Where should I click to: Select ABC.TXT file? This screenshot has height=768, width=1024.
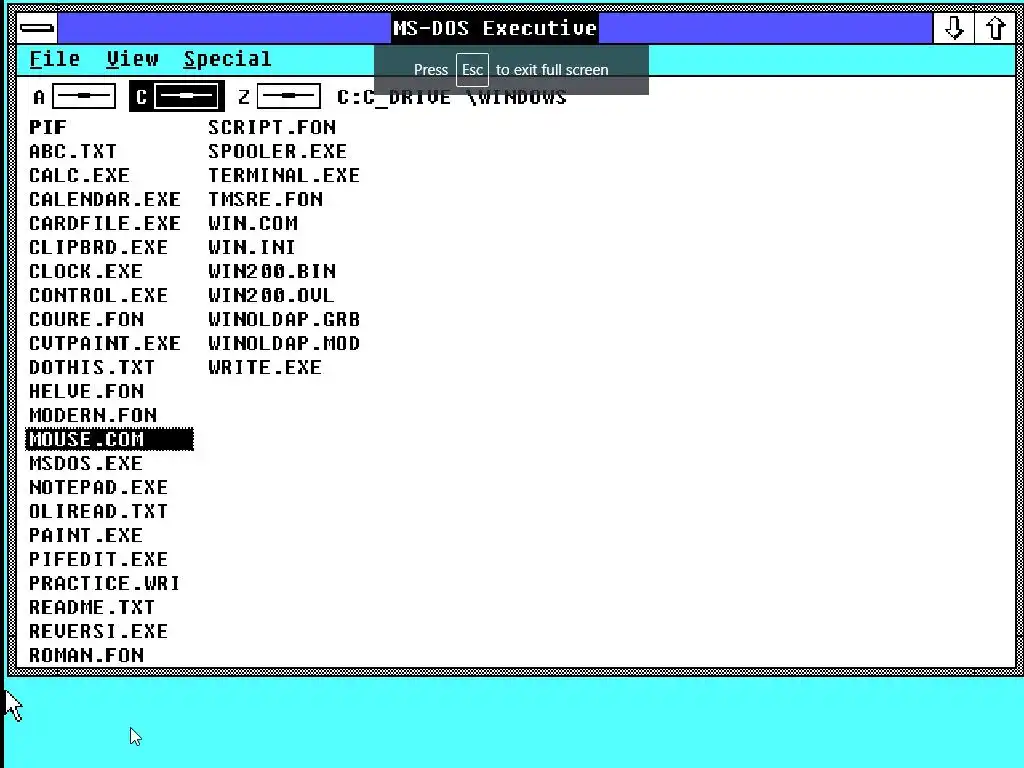click(x=72, y=152)
